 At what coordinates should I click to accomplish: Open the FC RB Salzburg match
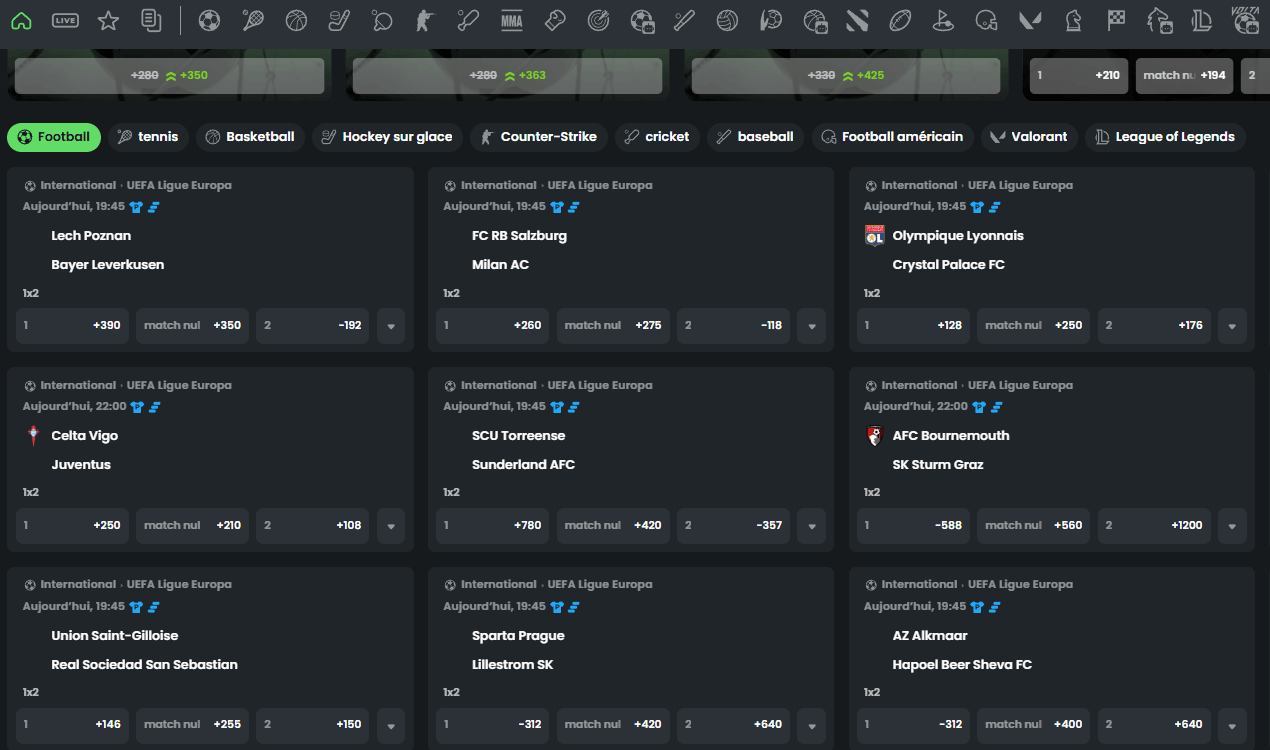click(x=519, y=236)
